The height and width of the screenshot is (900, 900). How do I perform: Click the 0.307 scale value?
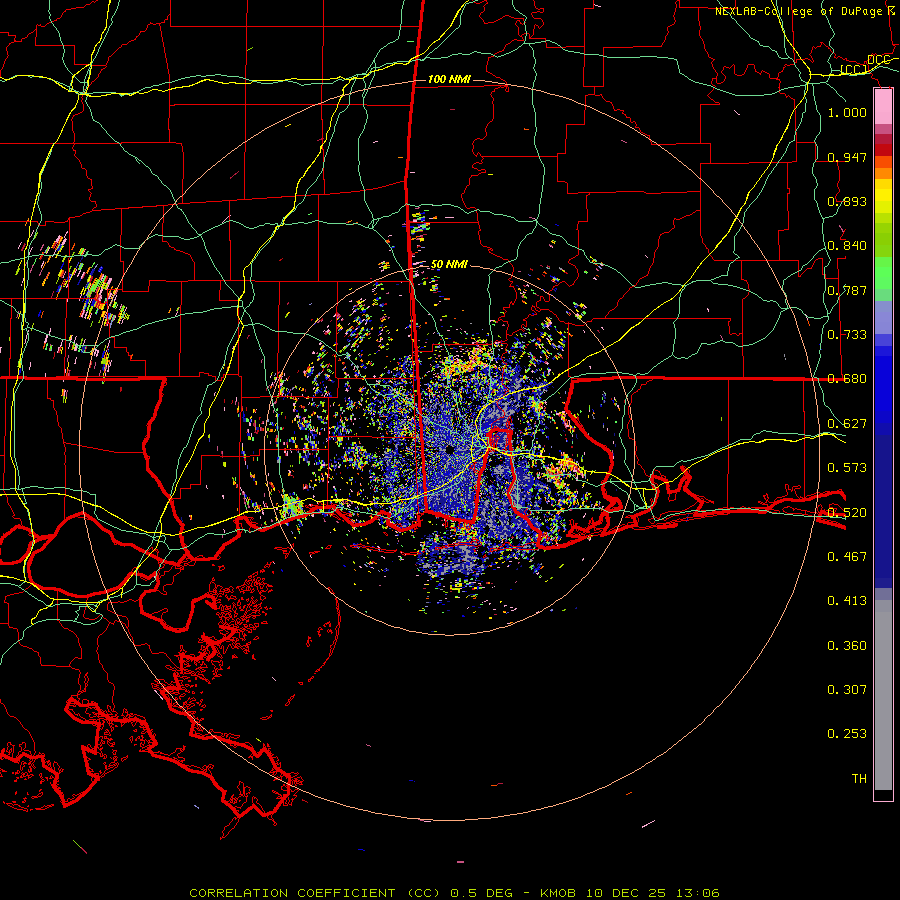(x=847, y=689)
